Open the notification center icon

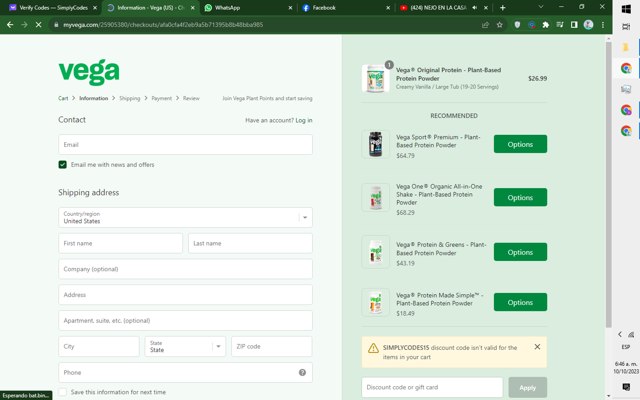pos(626,386)
